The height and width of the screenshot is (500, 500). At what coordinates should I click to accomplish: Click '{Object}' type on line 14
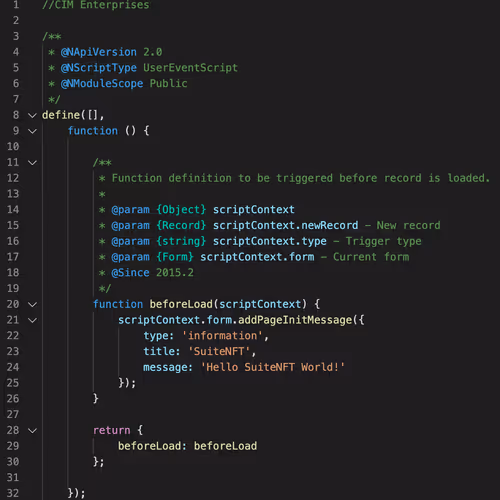pos(181,210)
